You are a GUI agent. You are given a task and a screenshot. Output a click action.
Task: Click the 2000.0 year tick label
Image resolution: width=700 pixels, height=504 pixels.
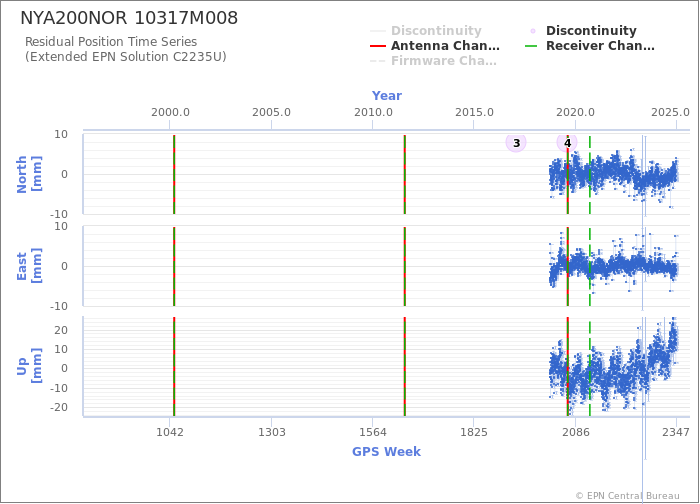[170, 112]
